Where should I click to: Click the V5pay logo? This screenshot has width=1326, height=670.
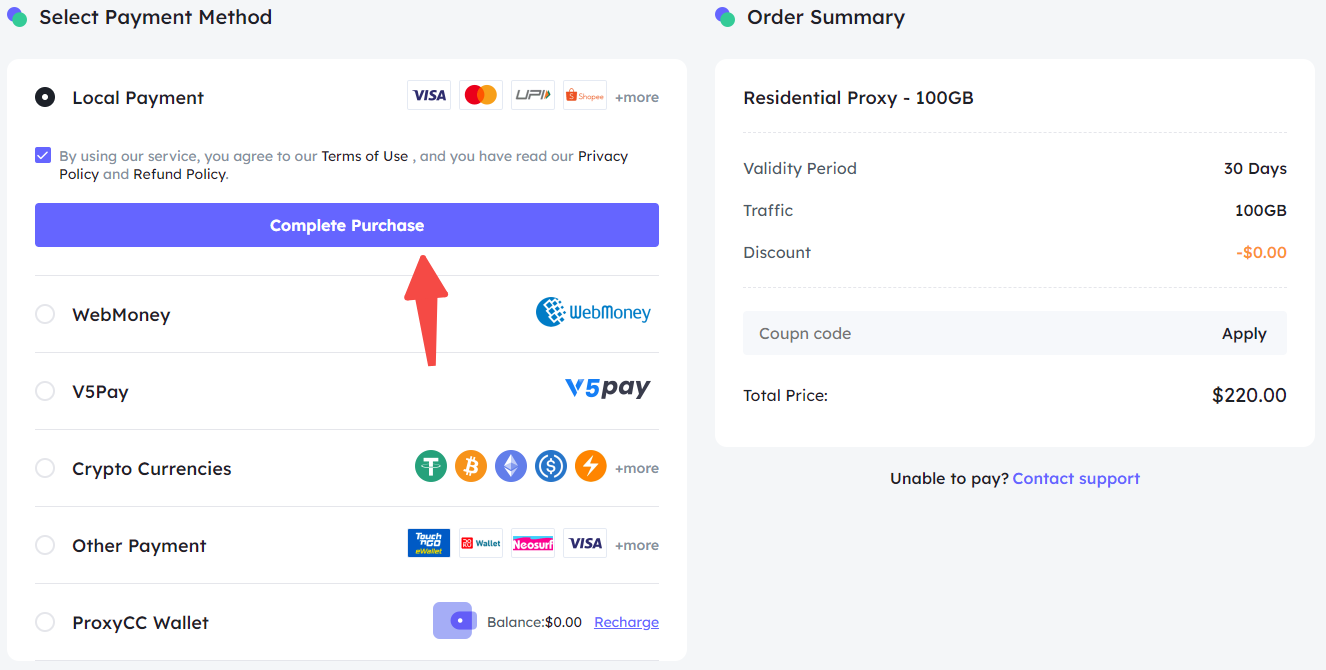pyautogui.click(x=608, y=388)
